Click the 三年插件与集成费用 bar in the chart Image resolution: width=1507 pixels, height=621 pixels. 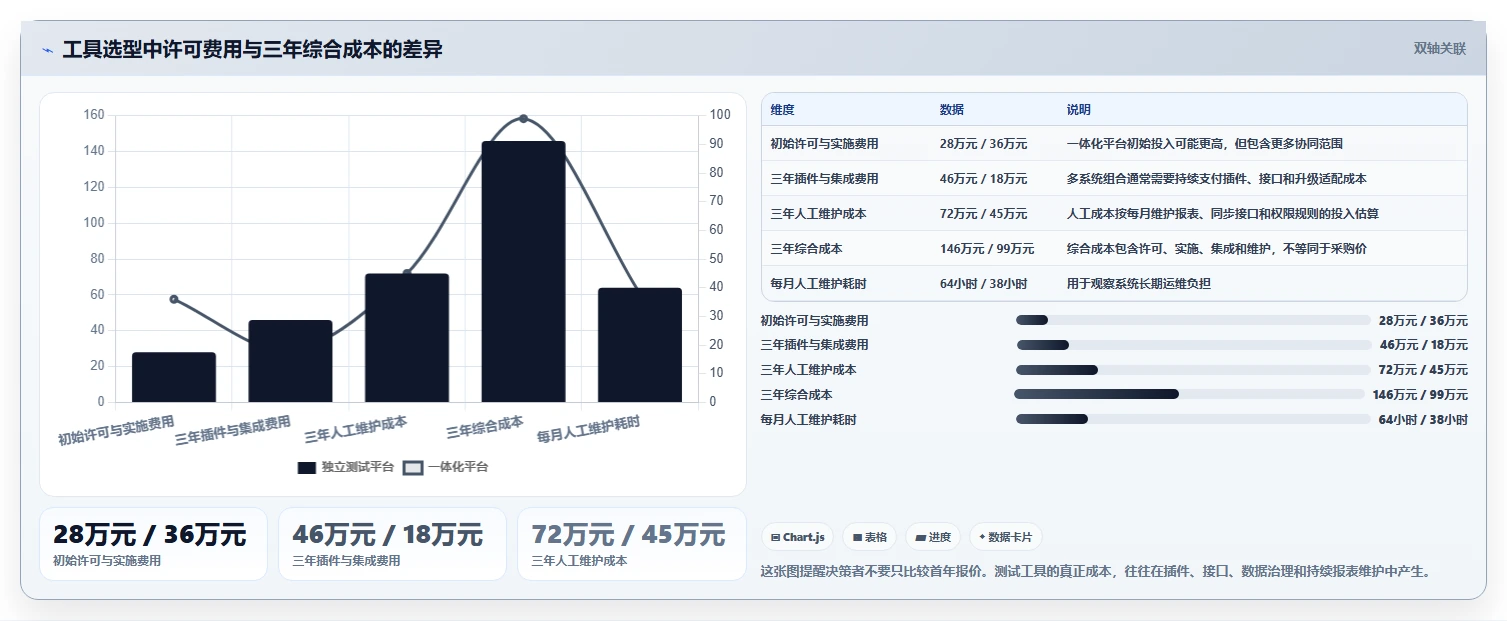click(x=290, y=361)
